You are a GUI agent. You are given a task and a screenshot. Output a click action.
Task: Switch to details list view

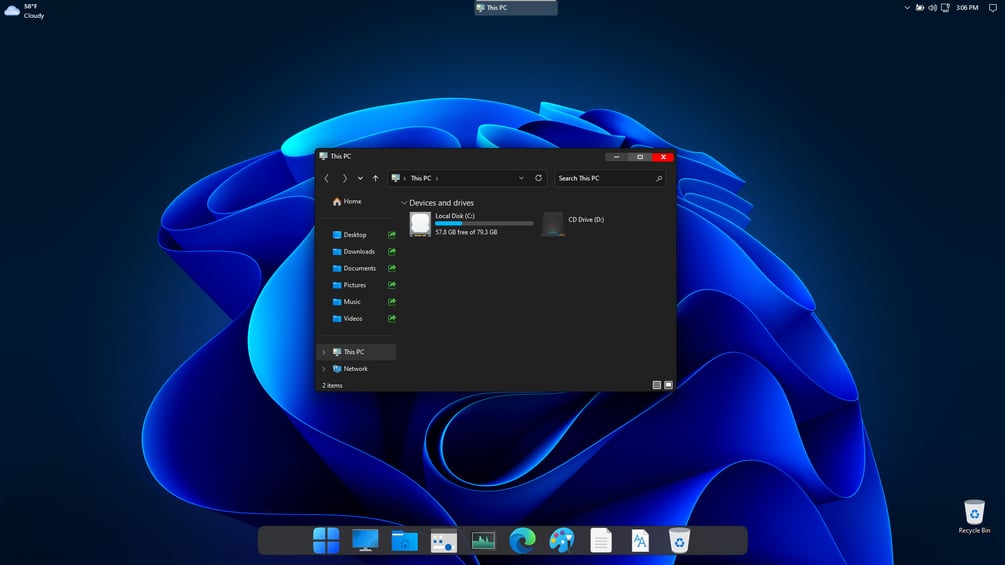pos(656,385)
